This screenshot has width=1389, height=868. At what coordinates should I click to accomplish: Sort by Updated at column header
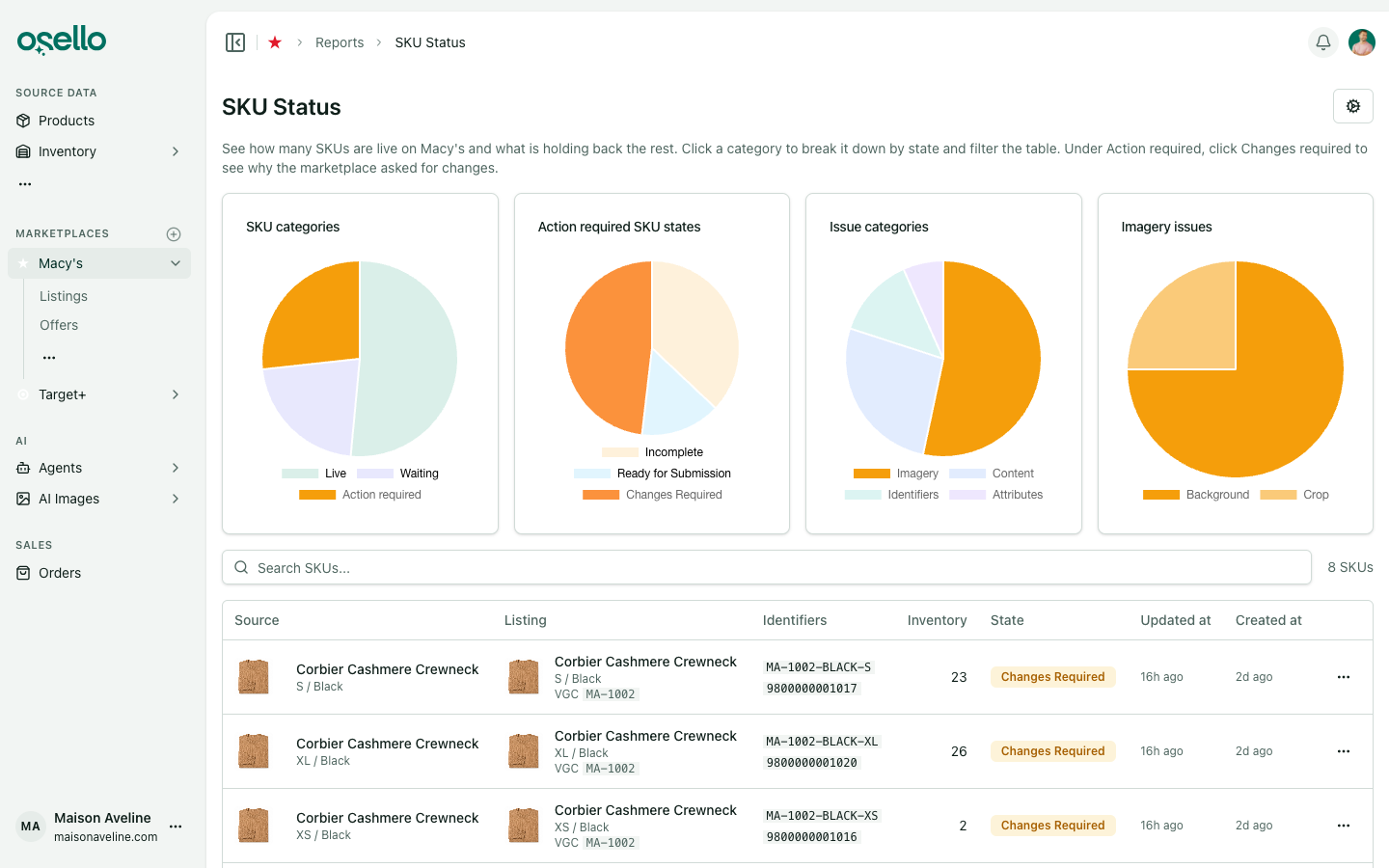(x=1175, y=620)
